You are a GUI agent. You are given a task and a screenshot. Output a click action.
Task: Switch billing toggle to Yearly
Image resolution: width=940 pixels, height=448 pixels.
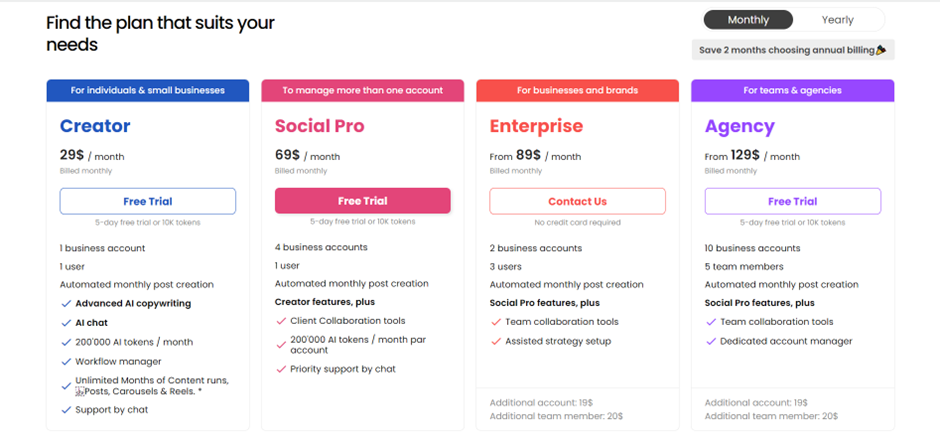click(x=837, y=20)
